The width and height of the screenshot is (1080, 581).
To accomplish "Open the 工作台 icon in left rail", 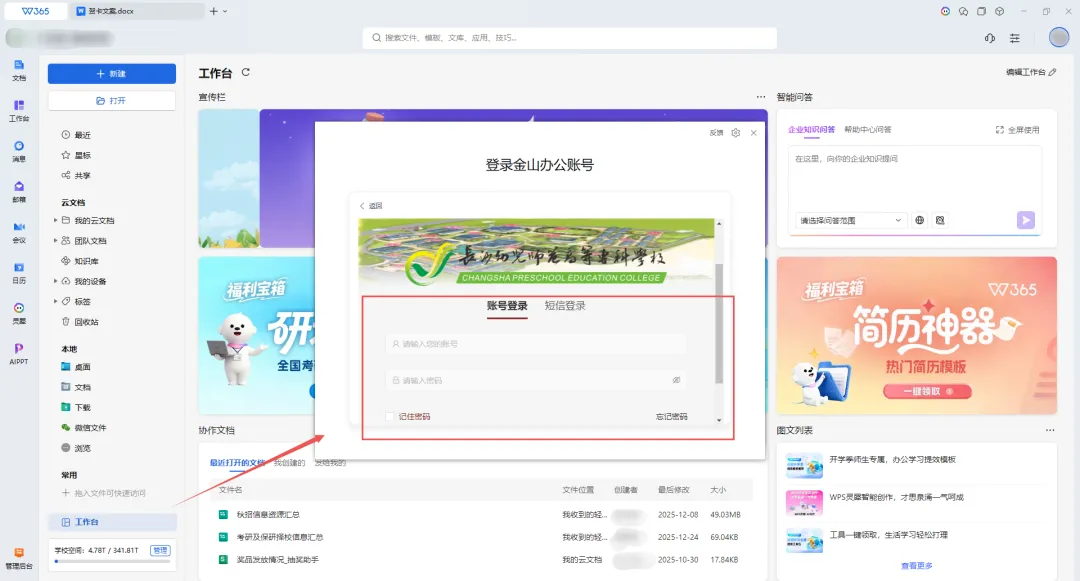I will click(19, 110).
